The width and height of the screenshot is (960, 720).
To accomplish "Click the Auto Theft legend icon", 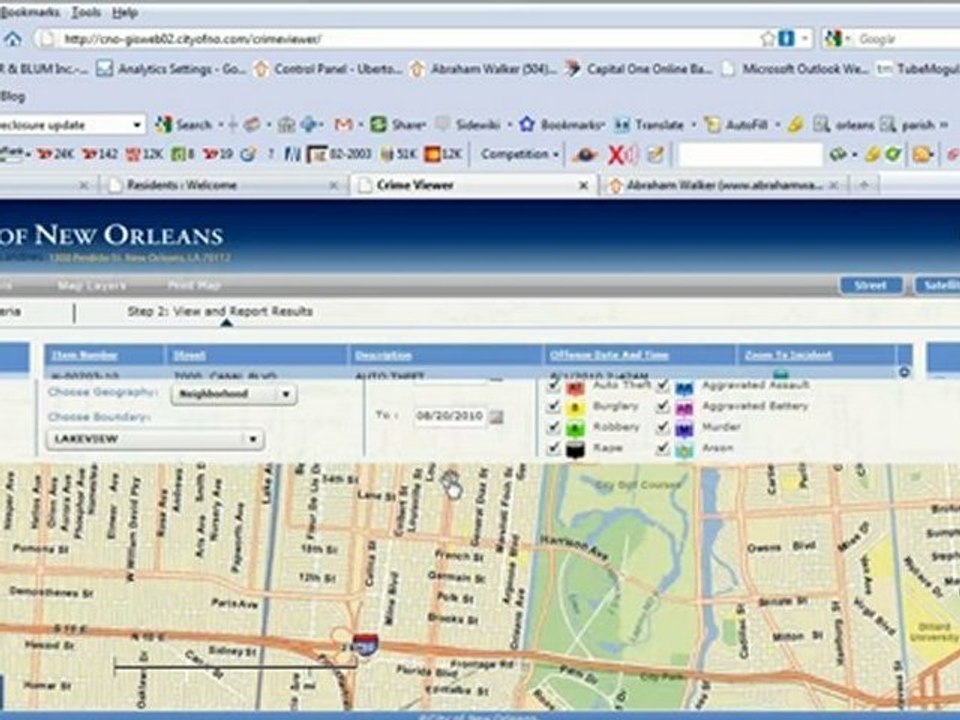I will click(x=575, y=388).
